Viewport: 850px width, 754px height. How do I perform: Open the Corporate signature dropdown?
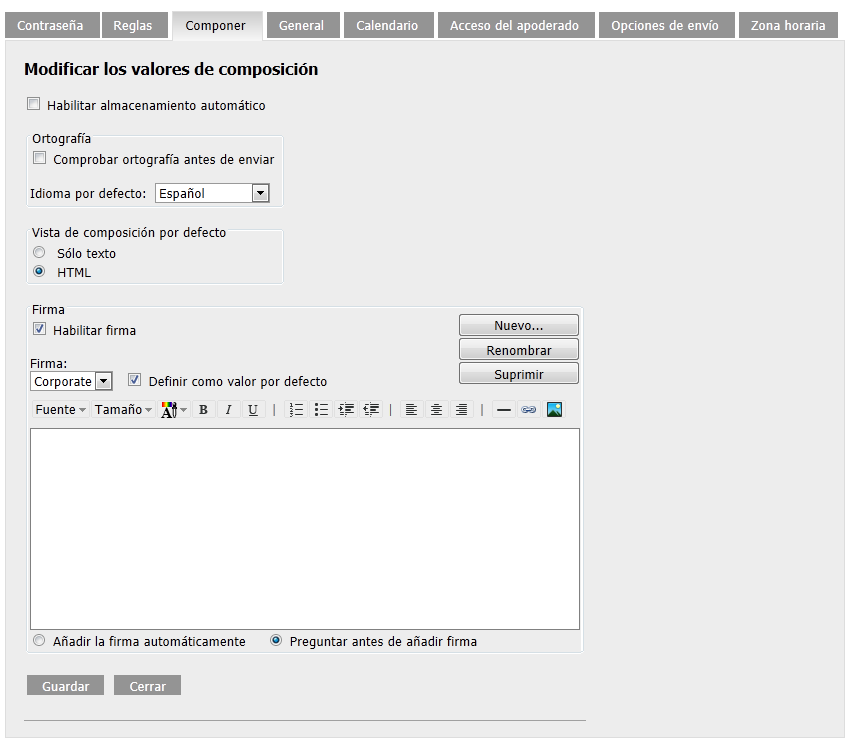point(72,381)
